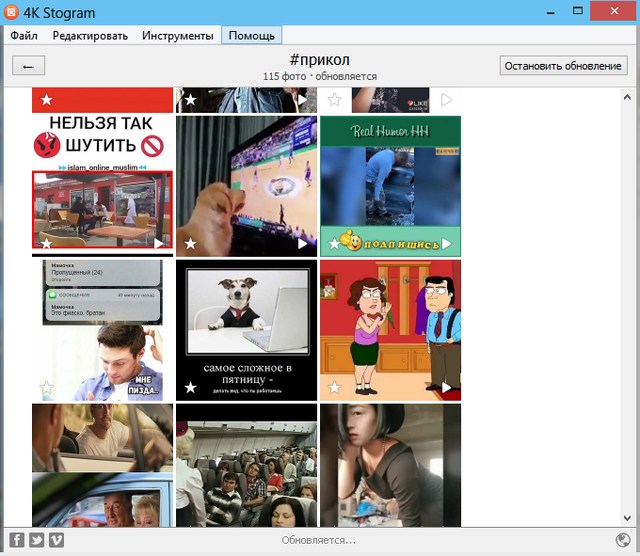
Task: Go back using the left arrow button
Action: click(28, 66)
